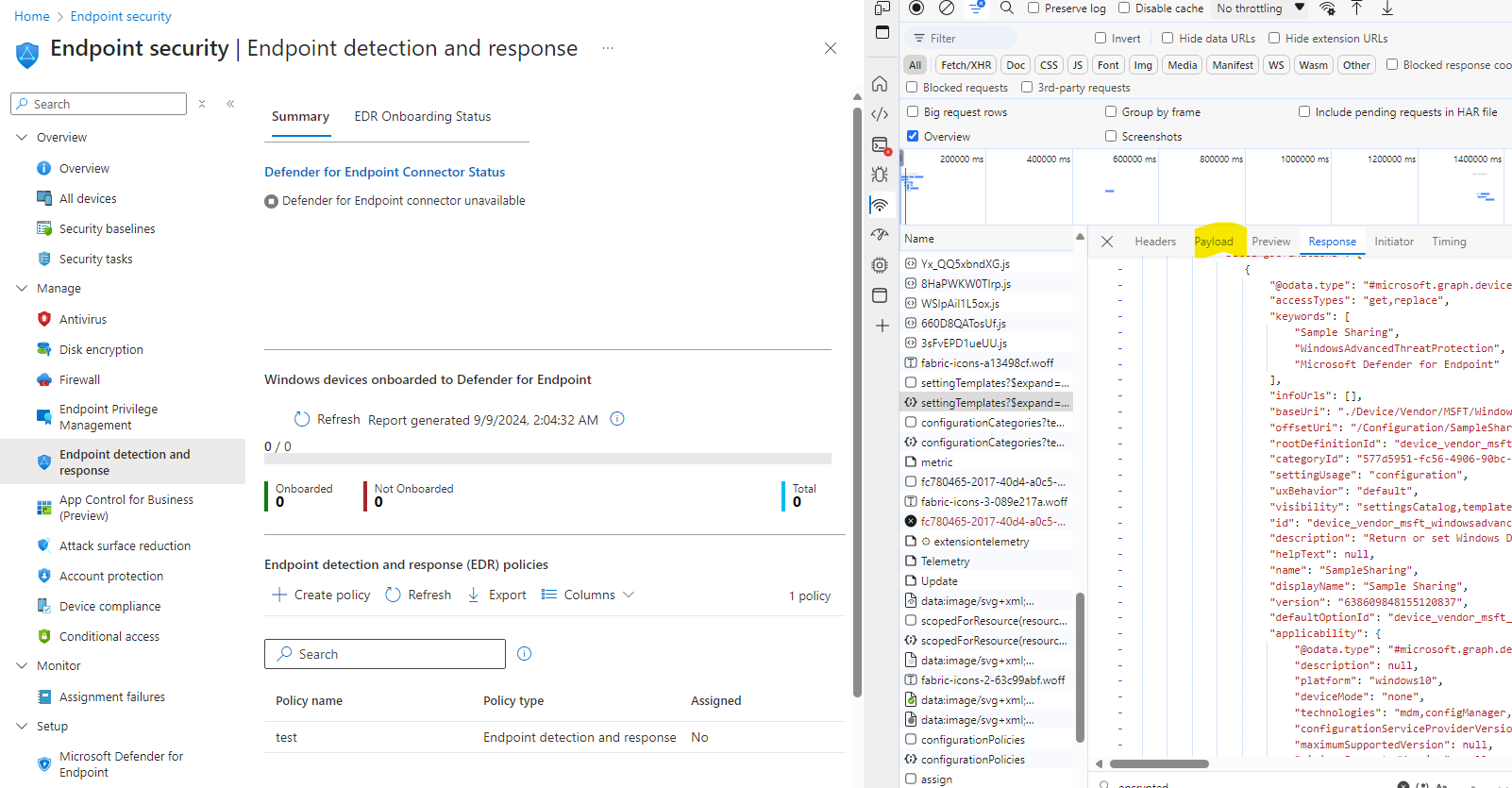
Task: Open Disk encryption in left menu
Action: pyautogui.click(x=101, y=349)
